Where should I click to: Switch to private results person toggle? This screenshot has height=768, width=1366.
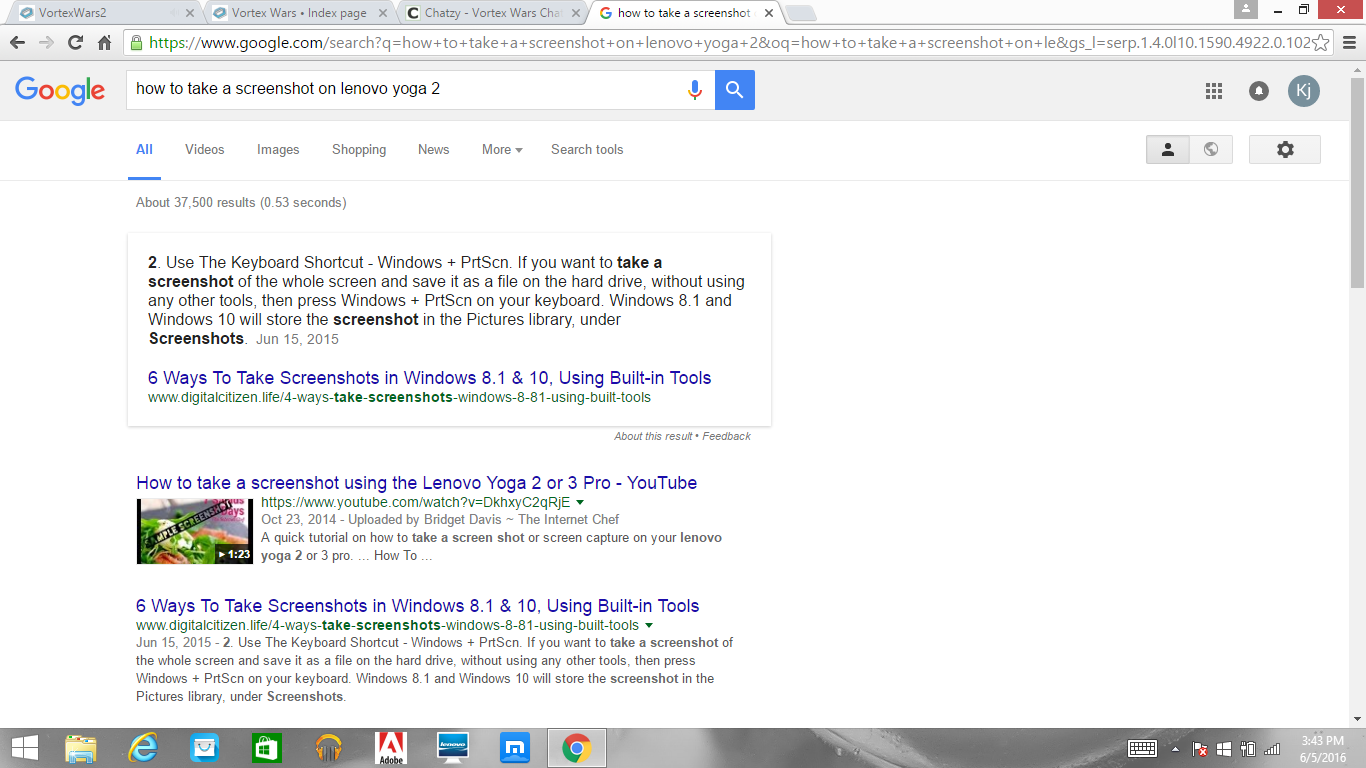1168,149
